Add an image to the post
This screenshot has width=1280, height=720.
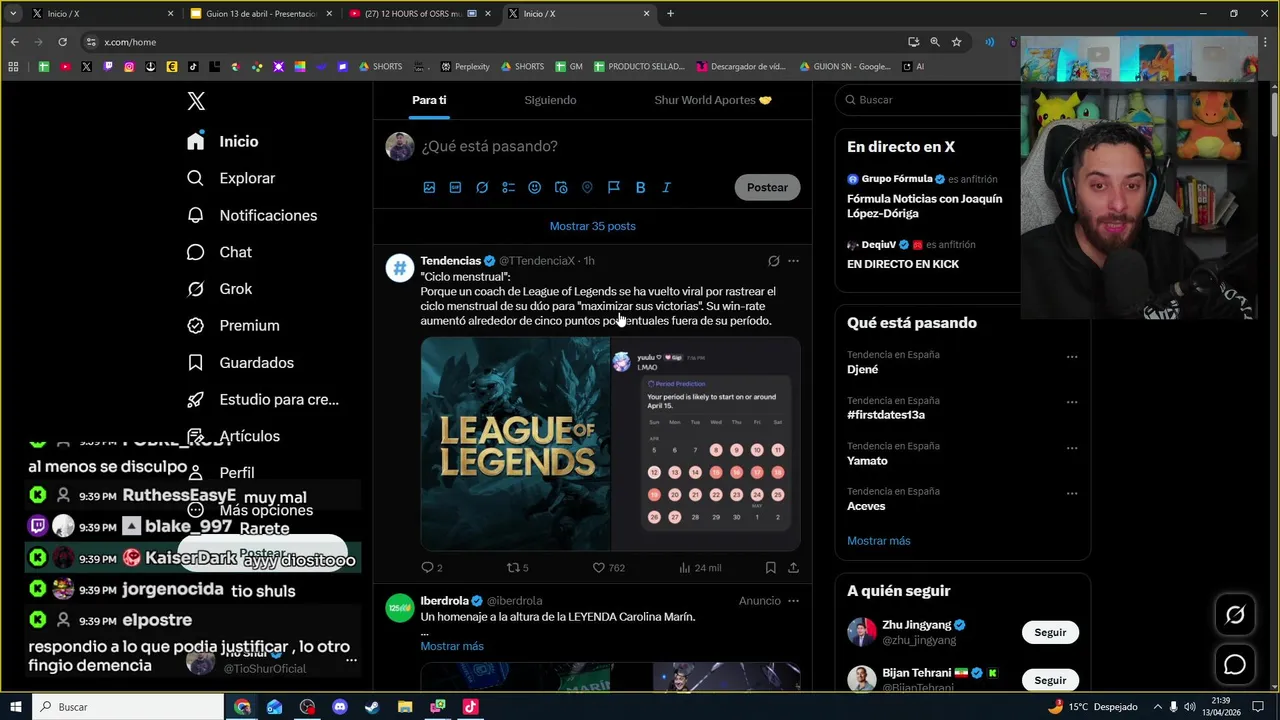point(429,187)
